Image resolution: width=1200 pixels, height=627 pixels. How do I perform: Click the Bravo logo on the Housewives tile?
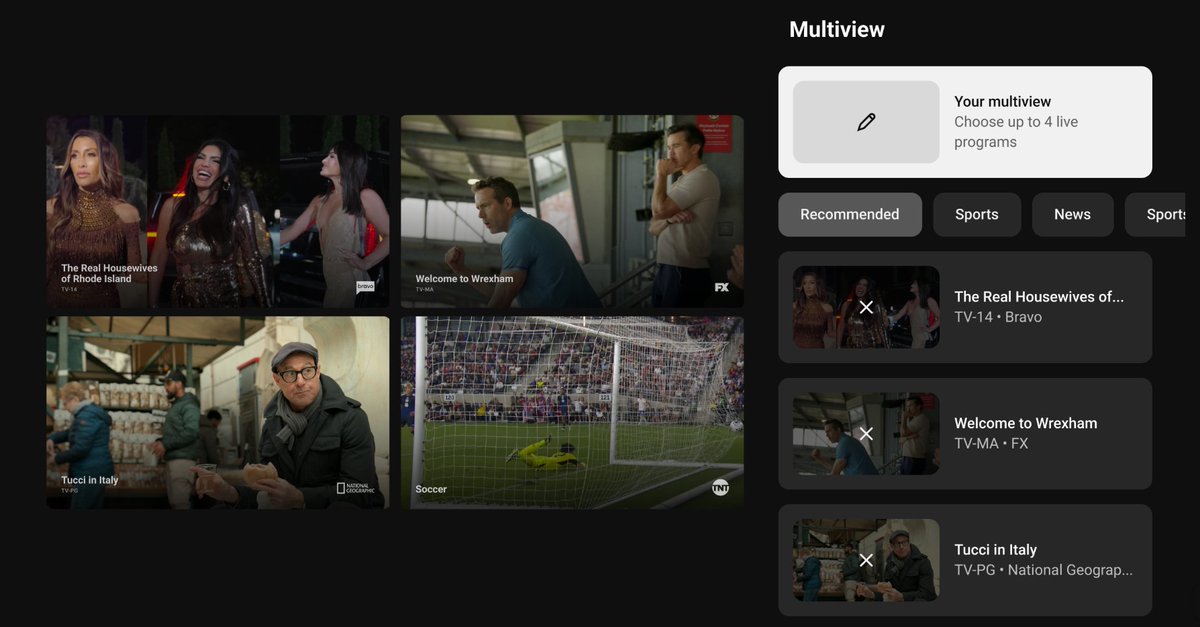[x=365, y=287]
